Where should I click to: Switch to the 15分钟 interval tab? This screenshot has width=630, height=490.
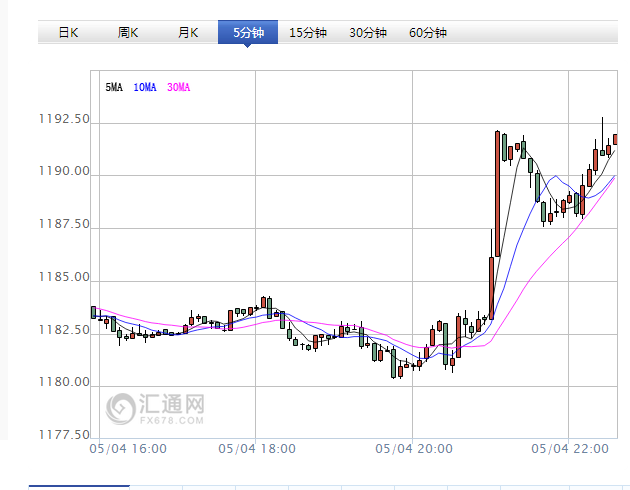click(x=308, y=33)
